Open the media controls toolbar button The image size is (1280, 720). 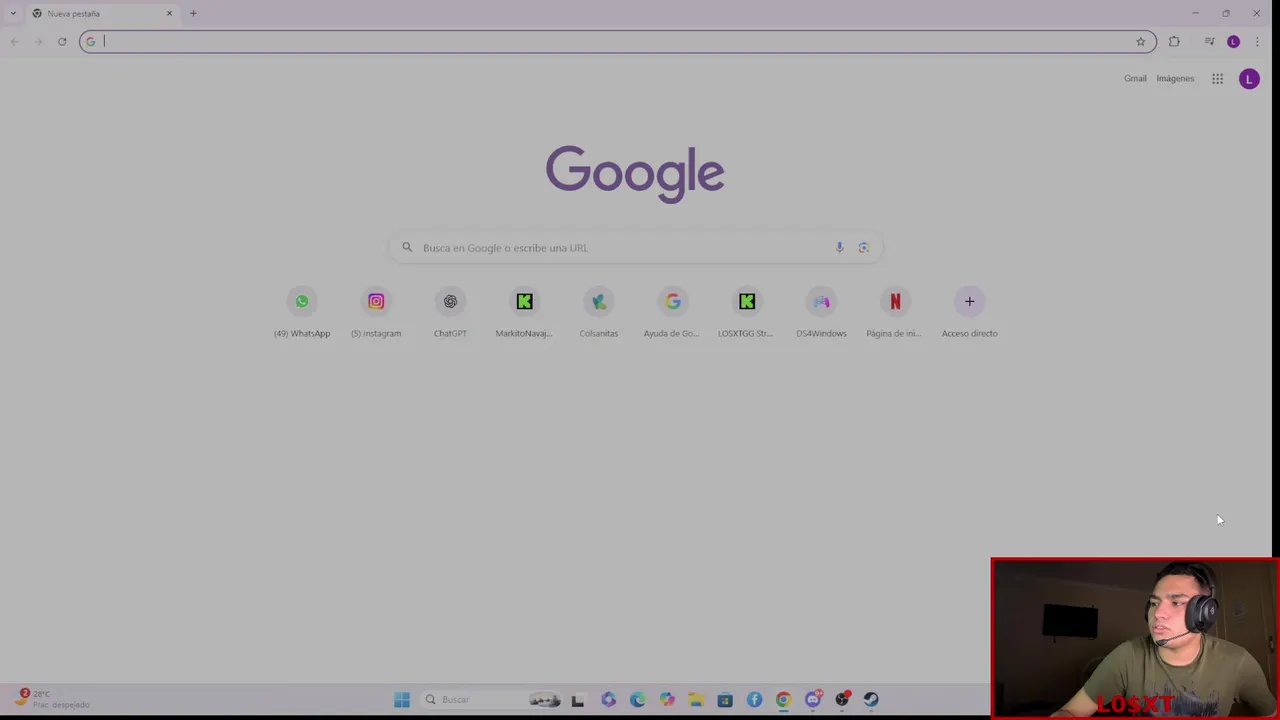pyautogui.click(x=1209, y=42)
